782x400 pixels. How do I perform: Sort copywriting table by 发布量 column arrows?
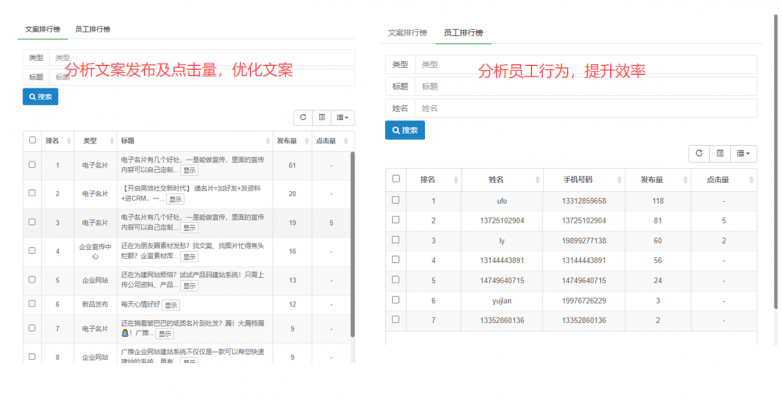tap(307, 141)
